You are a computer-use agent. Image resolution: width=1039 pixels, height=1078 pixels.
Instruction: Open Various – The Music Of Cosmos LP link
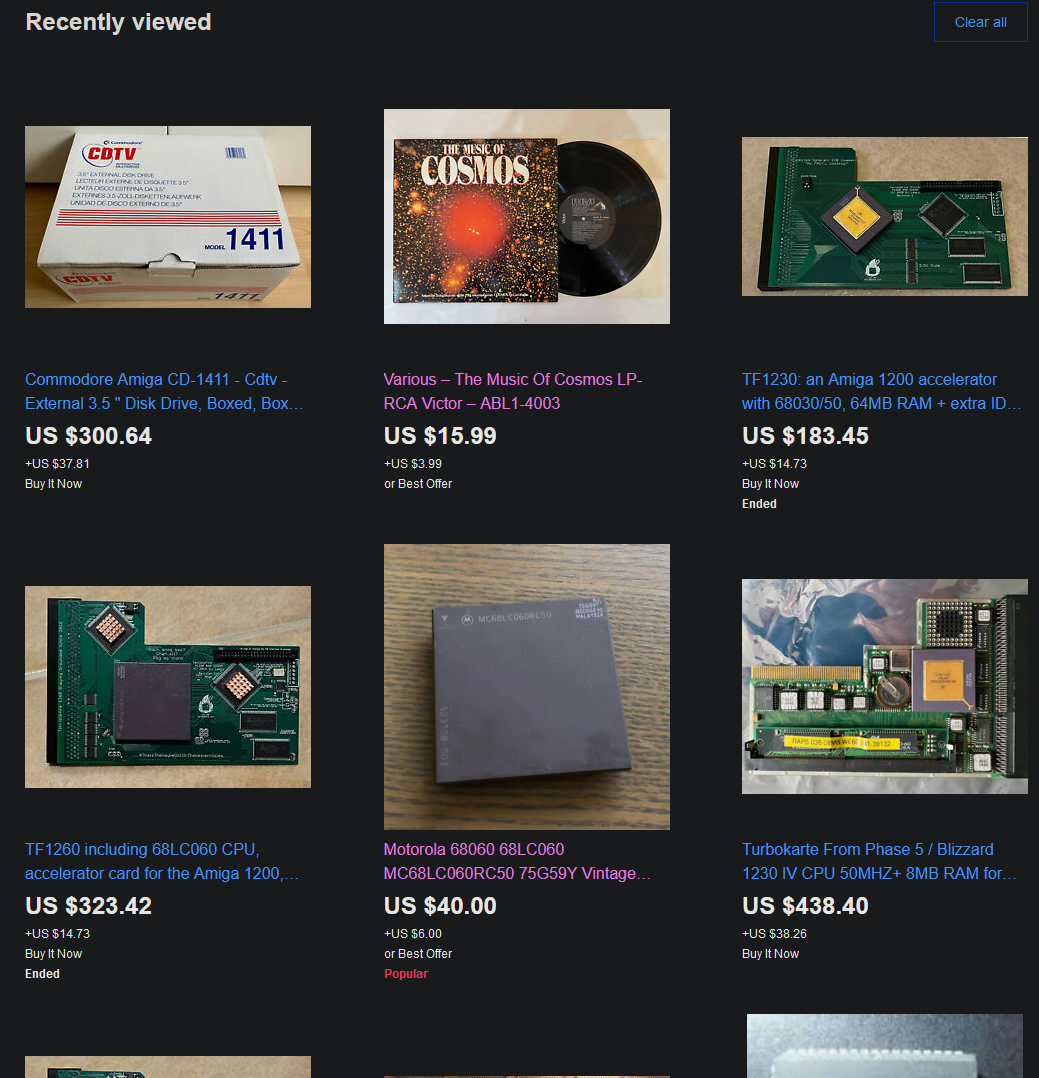[x=513, y=391]
